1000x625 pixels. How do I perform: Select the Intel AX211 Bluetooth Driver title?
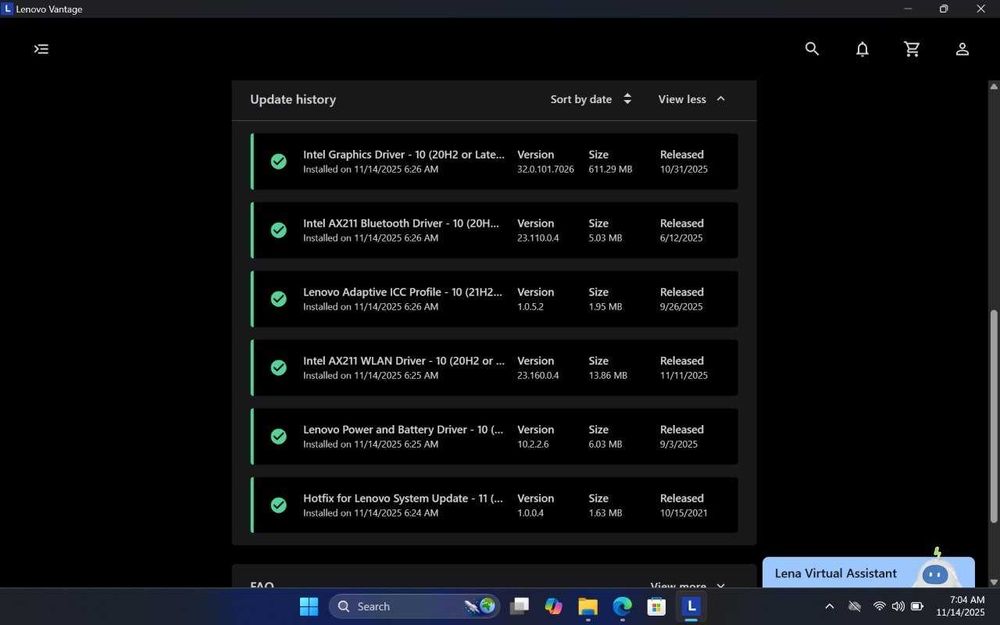coord(401,223)
